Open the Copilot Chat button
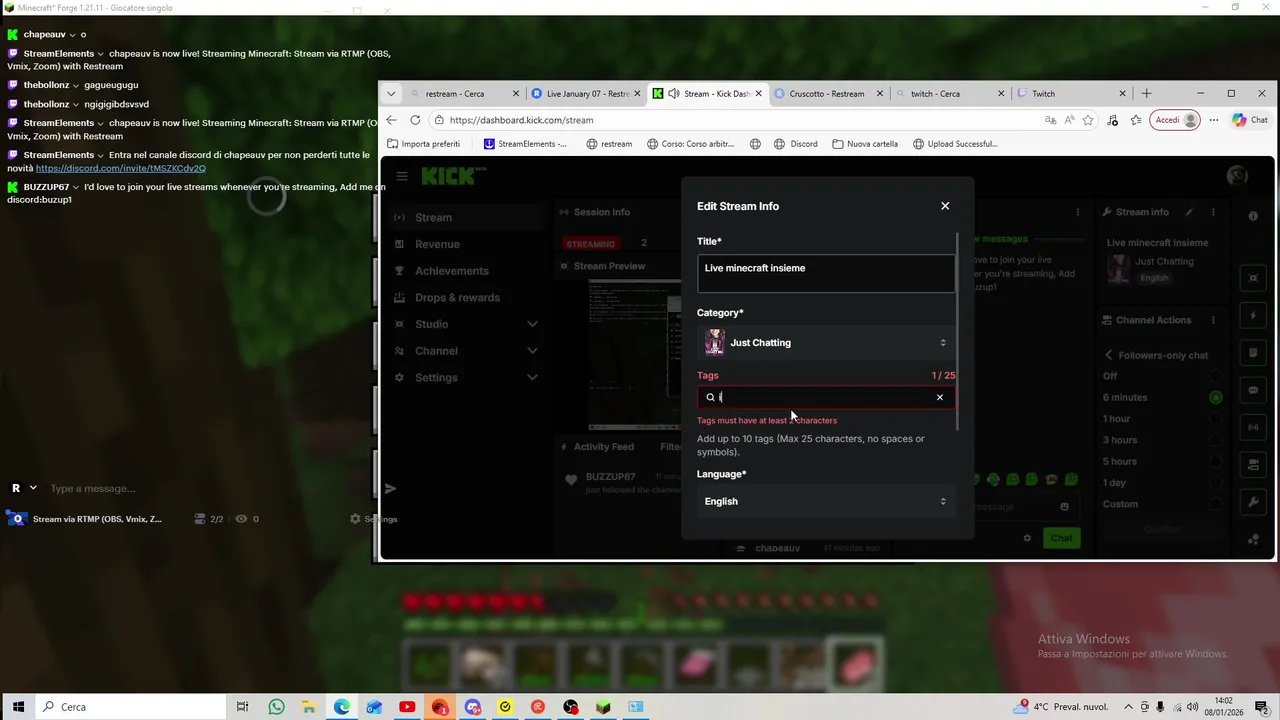Screen dimensions: 1280x720 click(1250, 120)
